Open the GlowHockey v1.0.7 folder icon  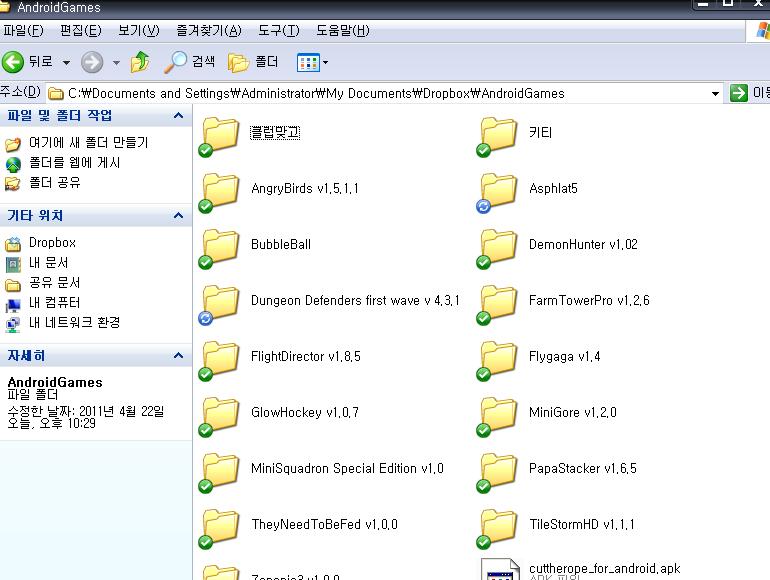tap(220, 416)
